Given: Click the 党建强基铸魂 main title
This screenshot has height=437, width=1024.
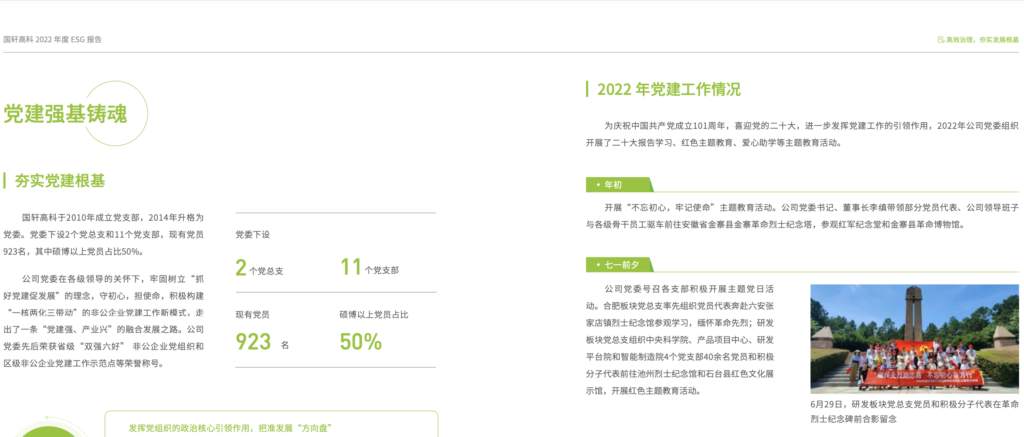Looking at the screenshot, I should [x=65, y=114].
